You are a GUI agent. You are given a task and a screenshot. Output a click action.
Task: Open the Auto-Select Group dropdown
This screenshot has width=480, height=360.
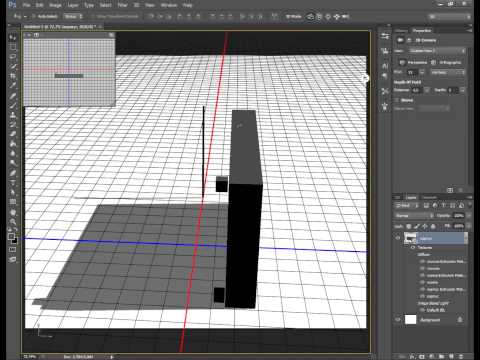[x=73, y=16]
